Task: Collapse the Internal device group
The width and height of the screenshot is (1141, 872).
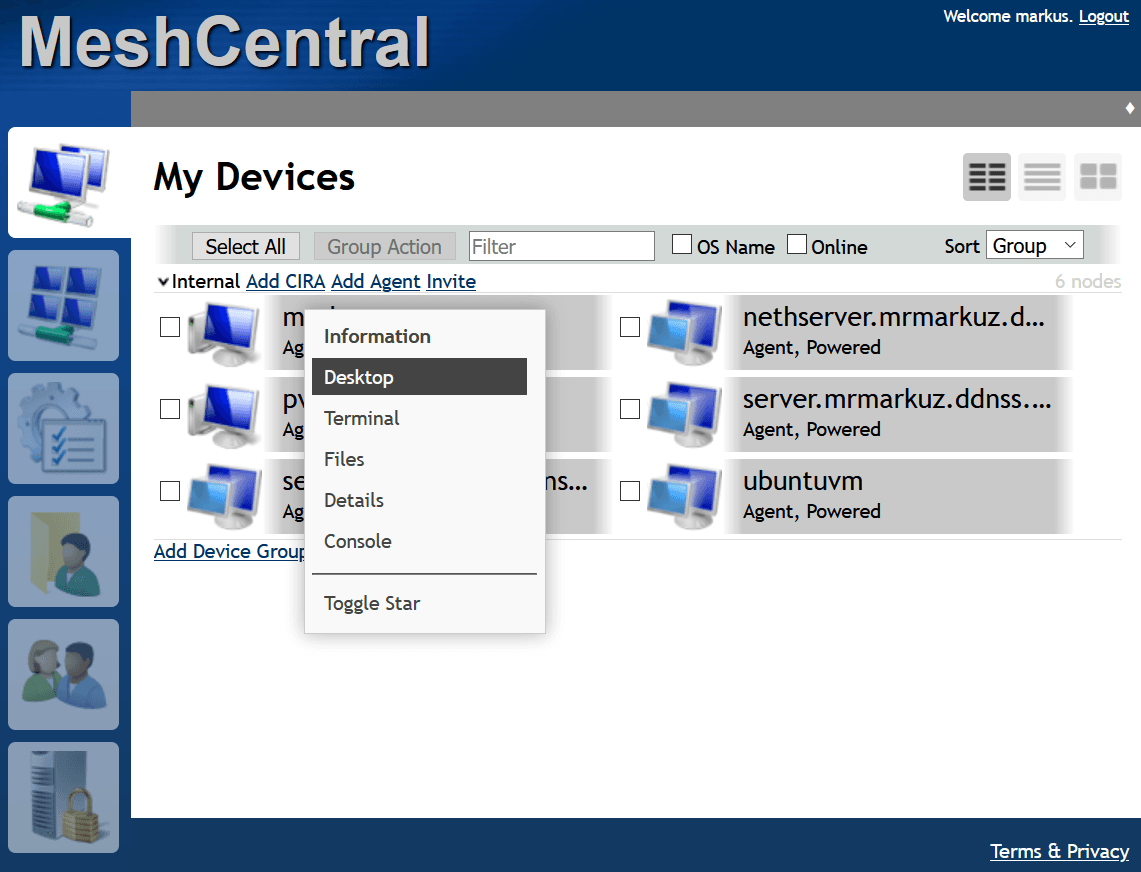Action: [163, 281]
